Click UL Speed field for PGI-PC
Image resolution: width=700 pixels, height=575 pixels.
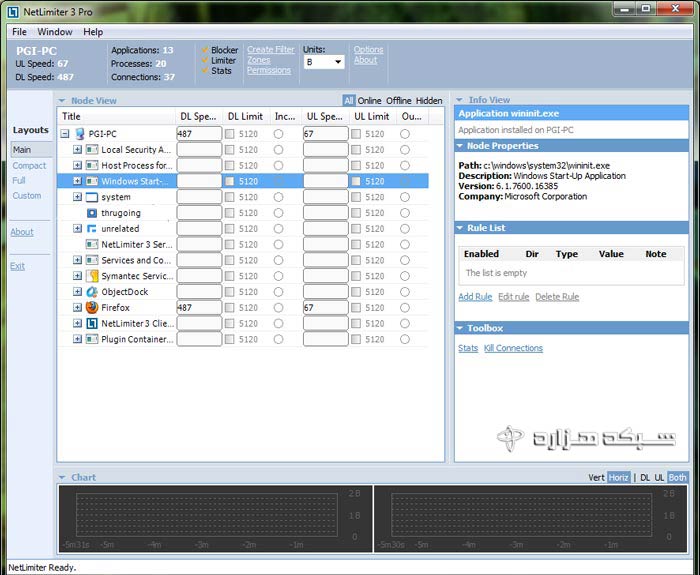[x=325, y=134]
